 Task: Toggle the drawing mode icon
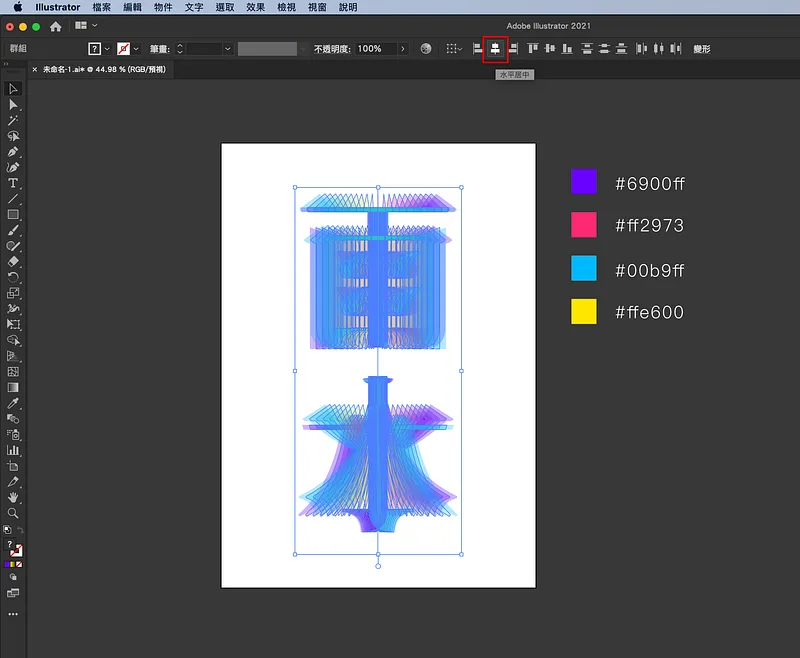click(13, 577)
